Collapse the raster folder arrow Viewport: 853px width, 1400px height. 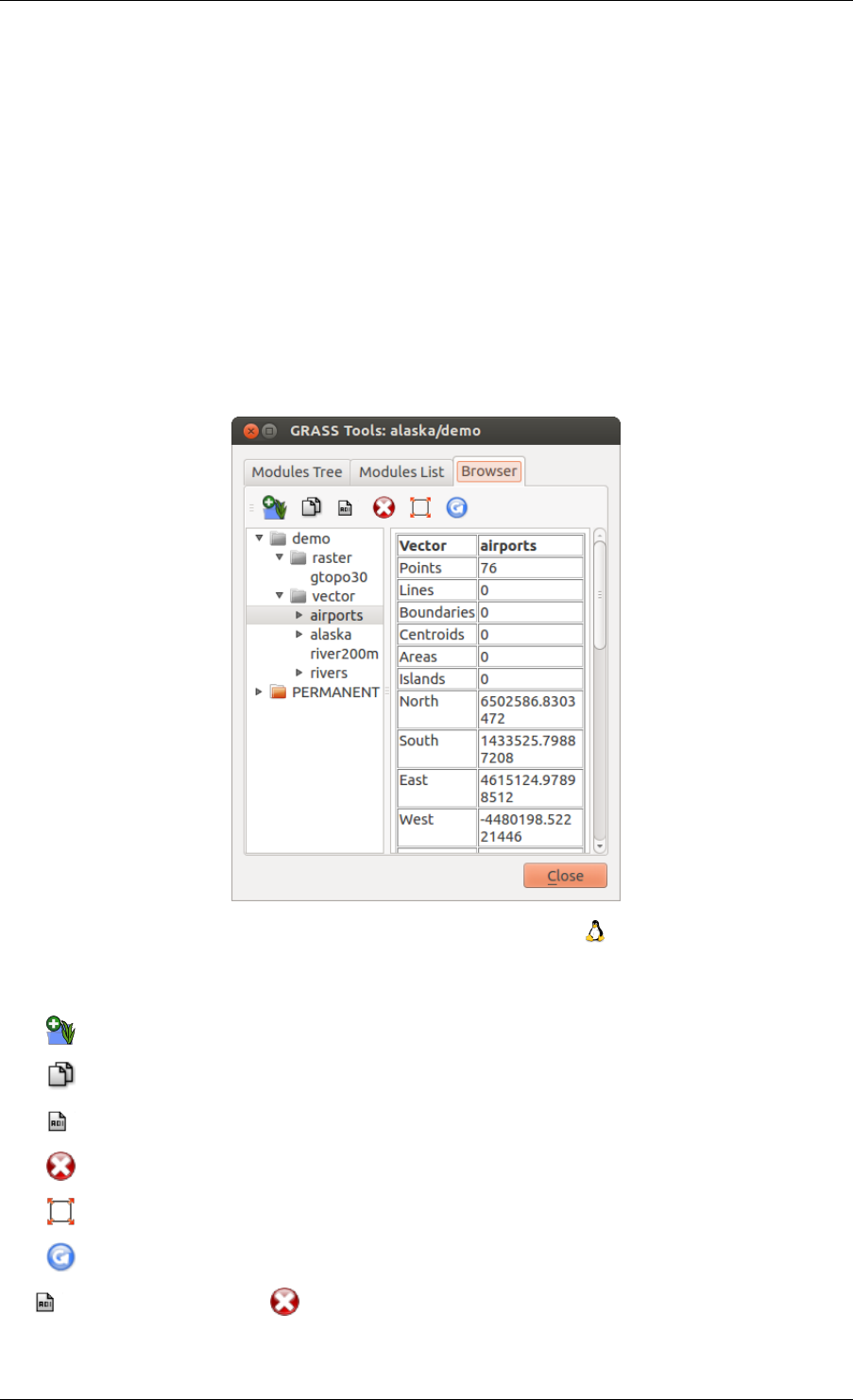280,557
